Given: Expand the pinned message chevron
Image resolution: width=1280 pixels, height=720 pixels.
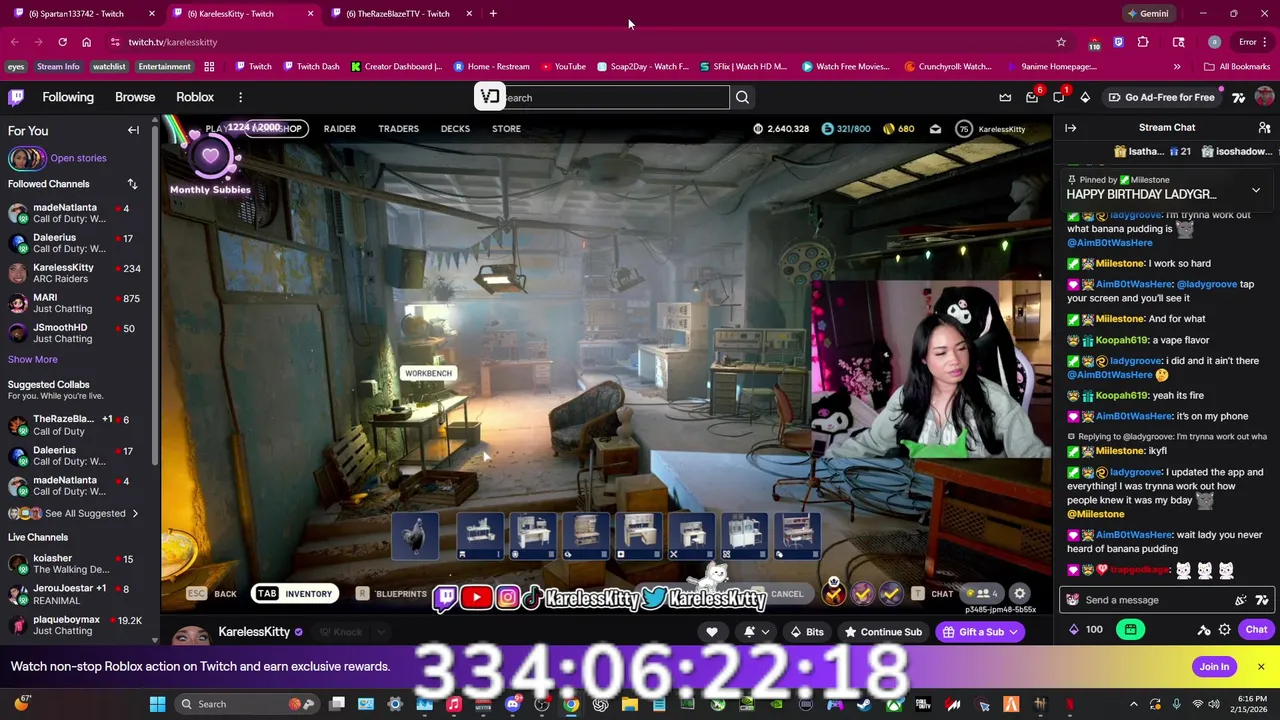Looking at the screenshot, I should click(1256, 190).
